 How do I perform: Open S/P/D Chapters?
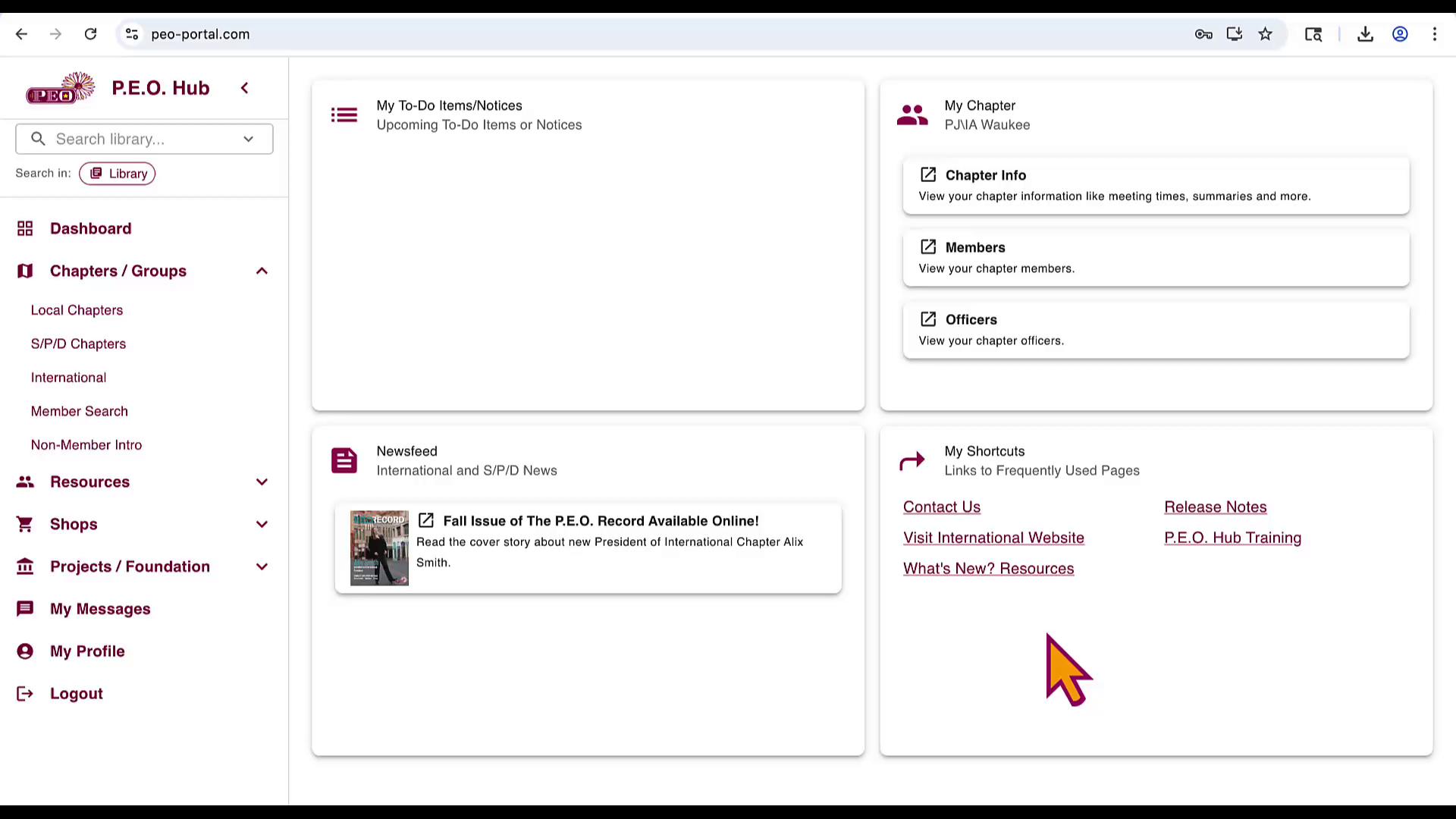click(78, 344)
